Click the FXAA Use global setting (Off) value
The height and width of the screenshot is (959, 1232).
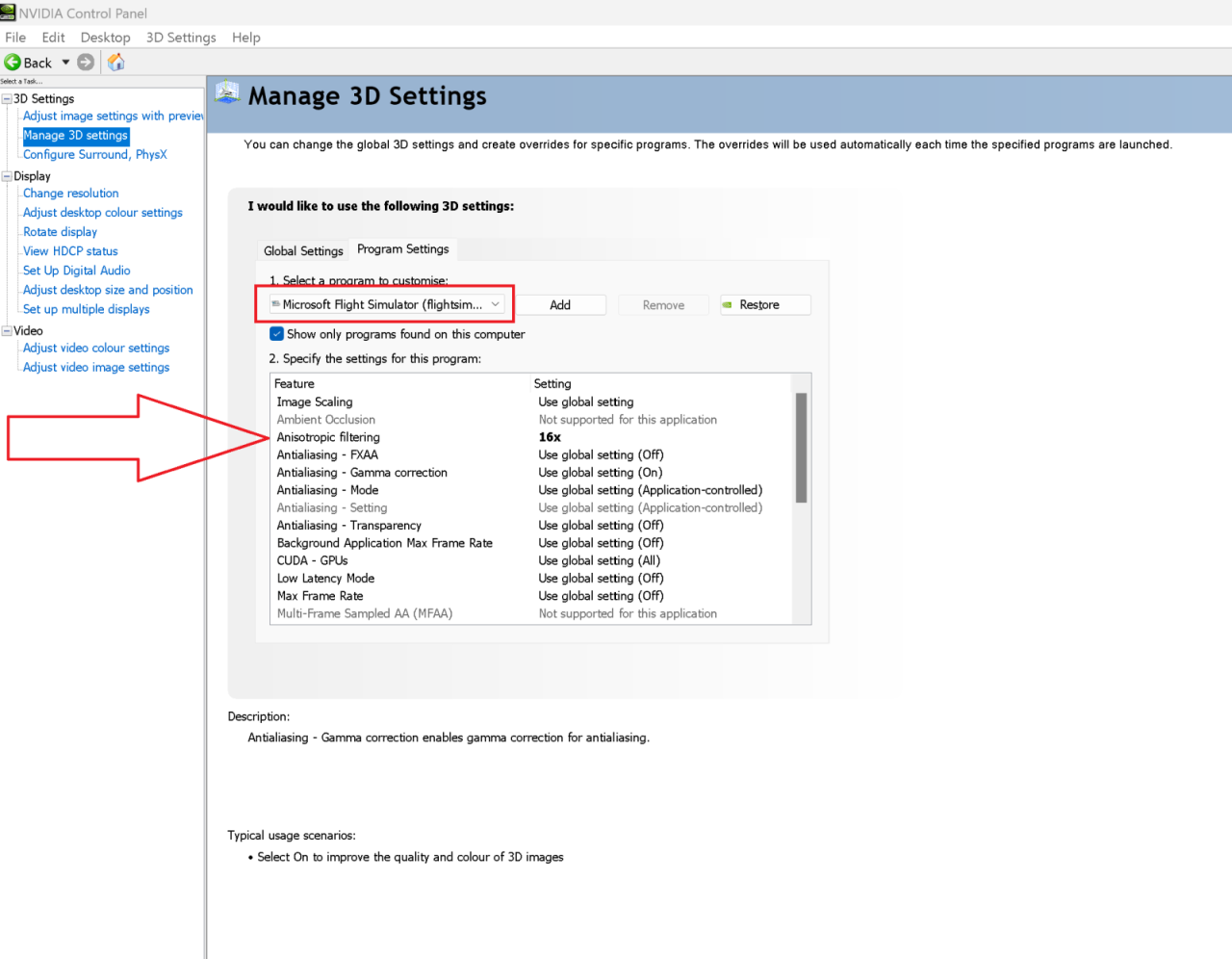(601, 455)
